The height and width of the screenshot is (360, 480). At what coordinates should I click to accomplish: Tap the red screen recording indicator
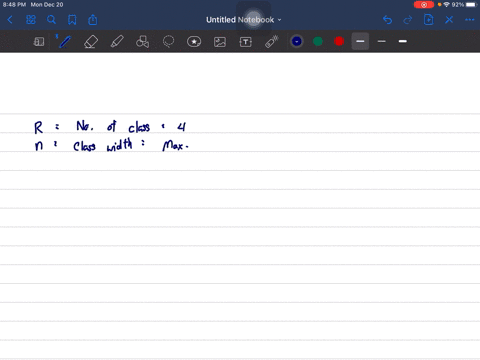pos(424,5)
